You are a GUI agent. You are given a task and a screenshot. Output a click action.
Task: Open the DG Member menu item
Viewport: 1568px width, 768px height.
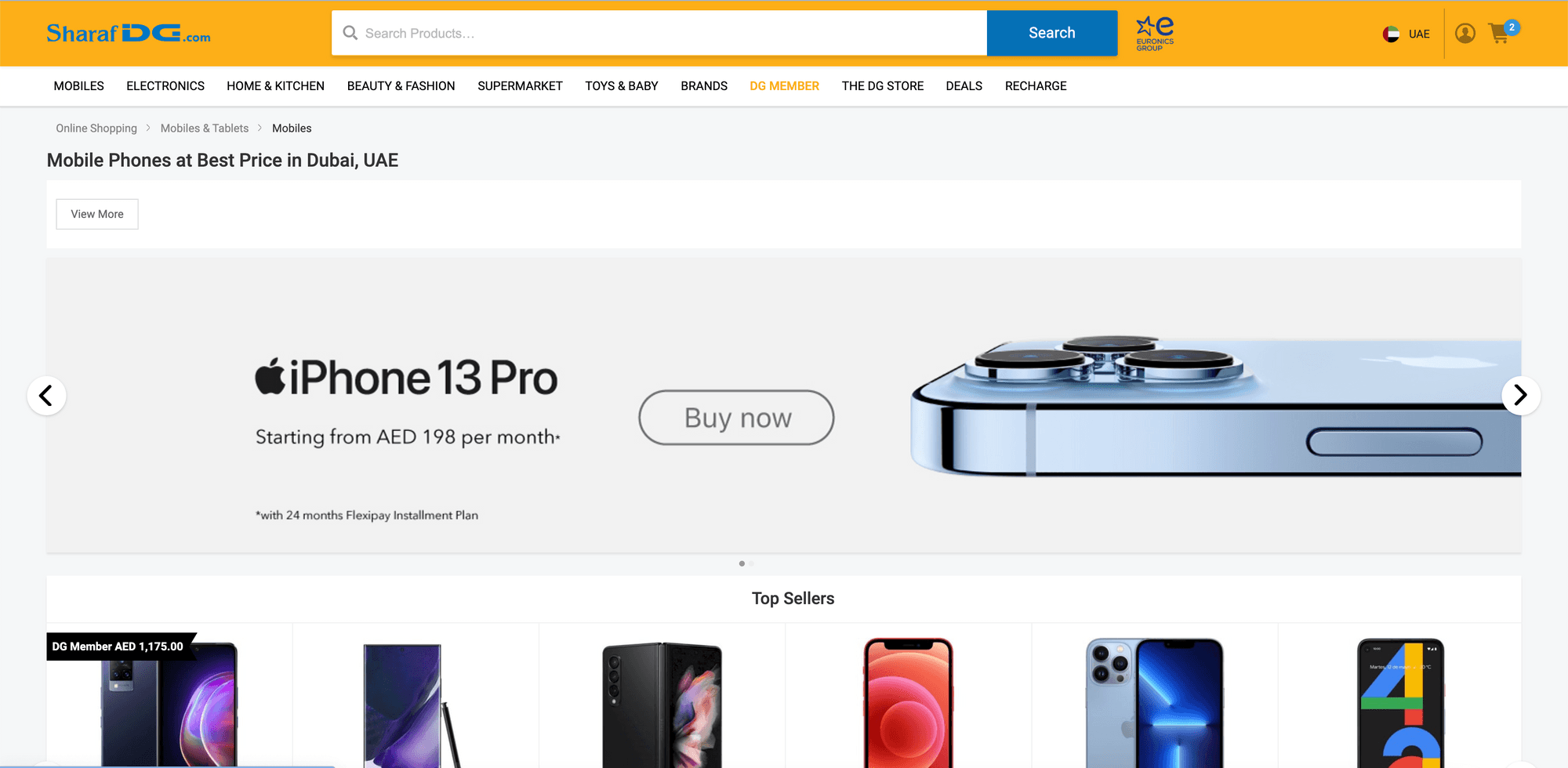(784, 86)
